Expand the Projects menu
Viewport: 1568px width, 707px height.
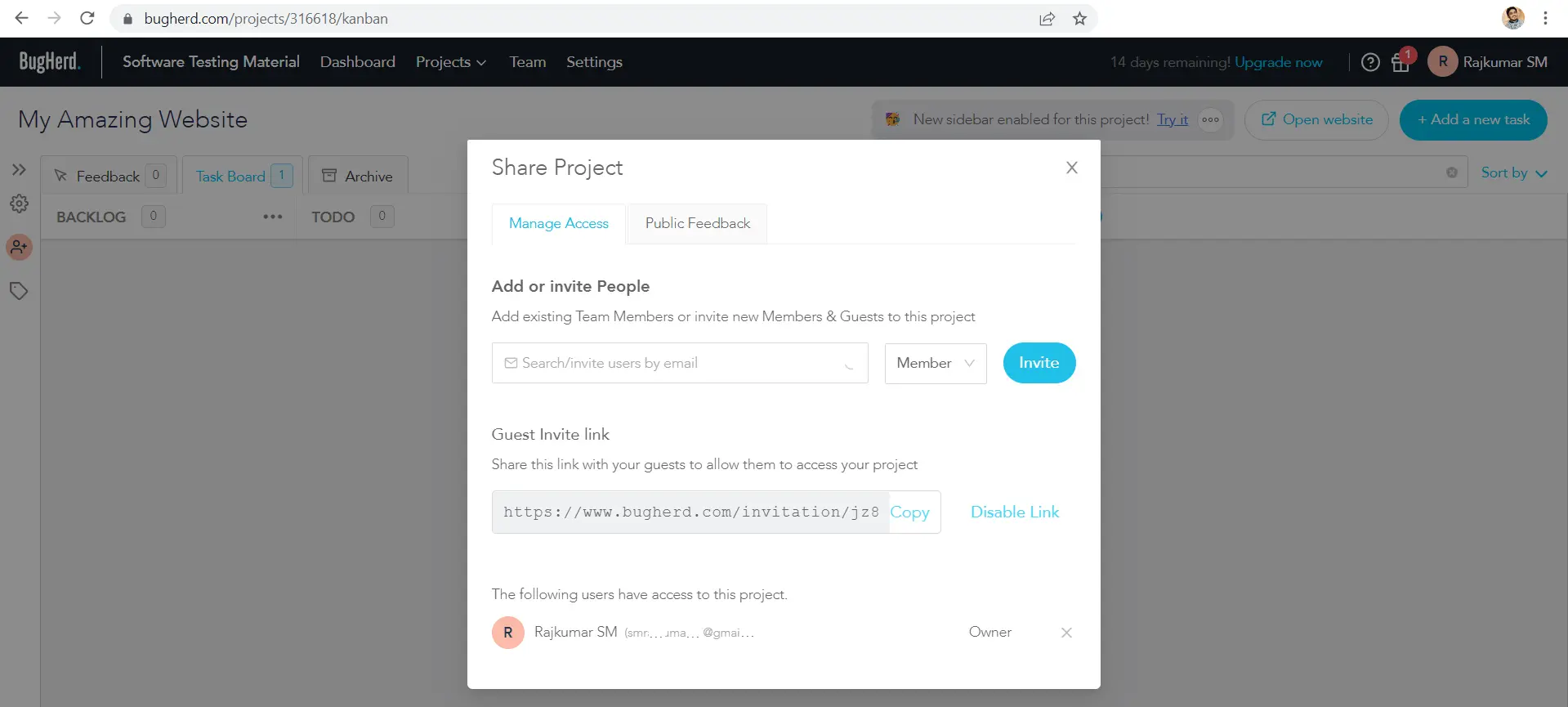pos(451,62)
